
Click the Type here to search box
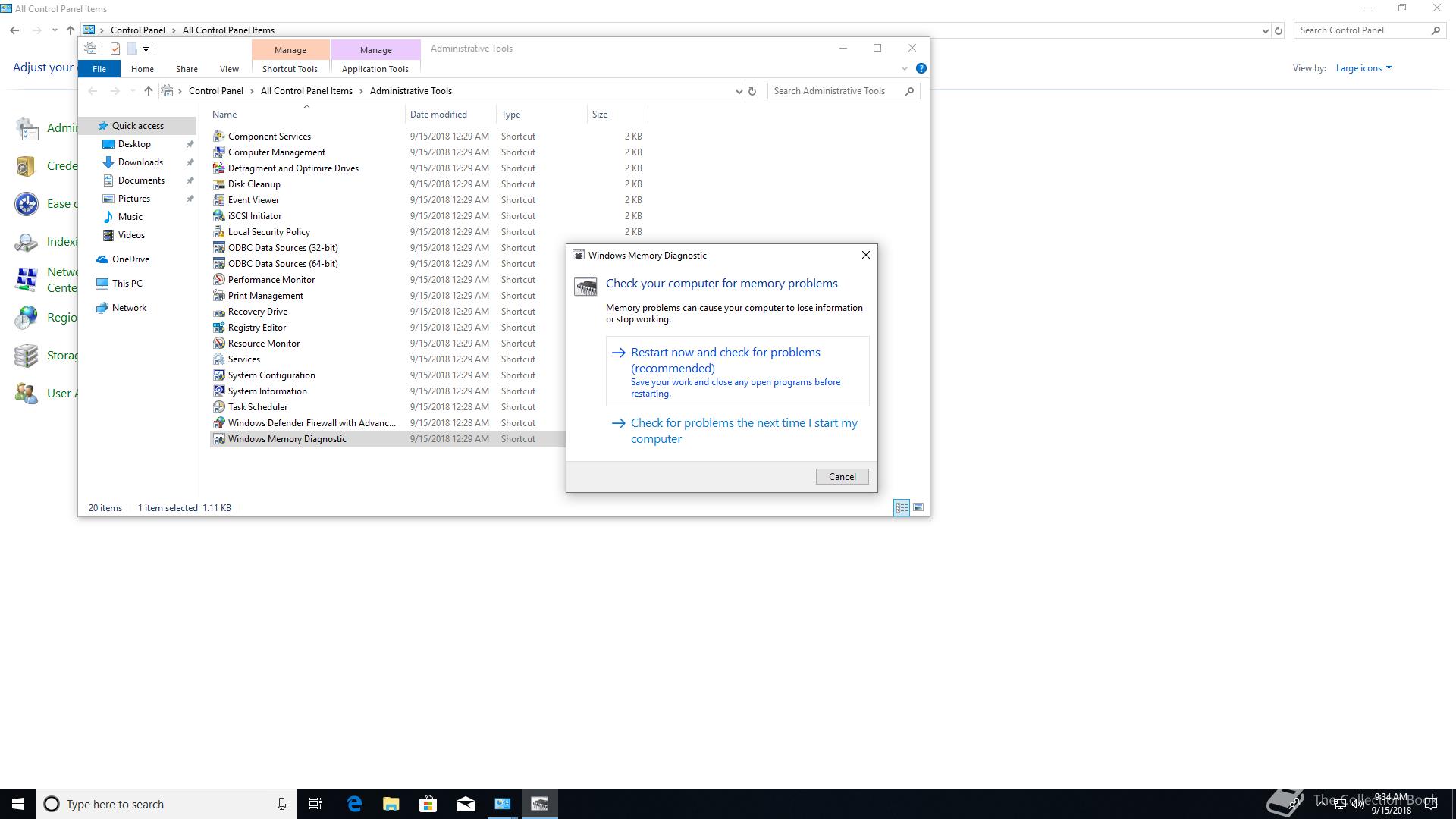pyautogui.click(x=168, y=804)
